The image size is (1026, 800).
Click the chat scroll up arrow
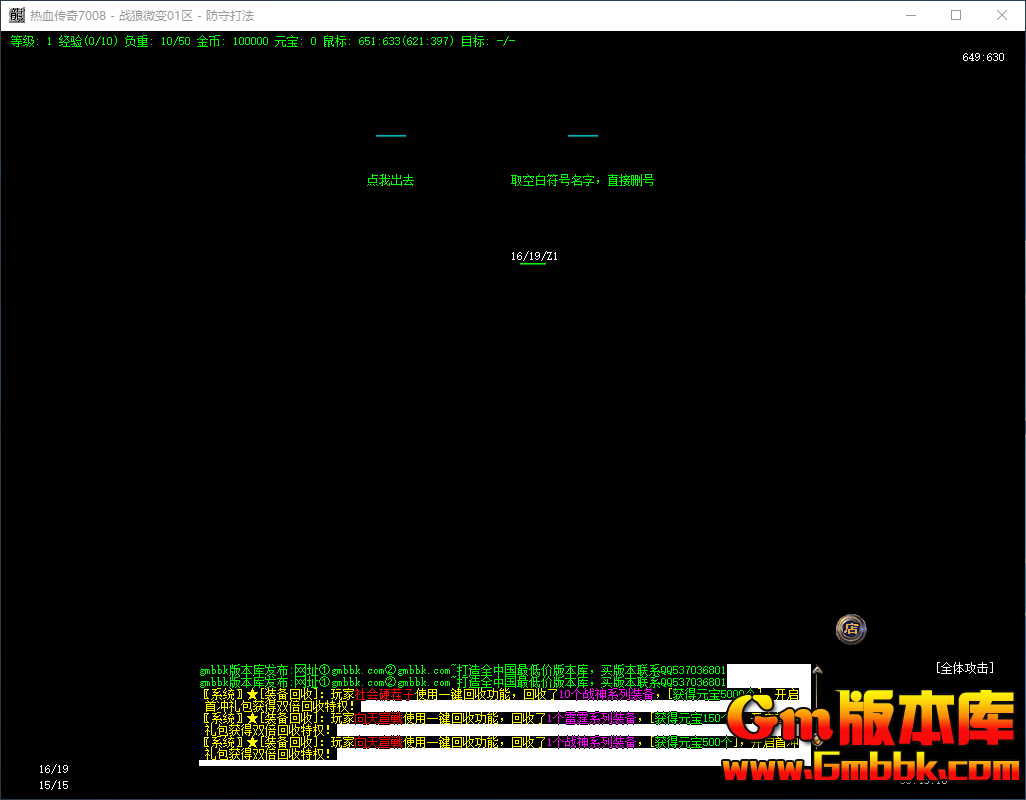click(x=817, y=672)
